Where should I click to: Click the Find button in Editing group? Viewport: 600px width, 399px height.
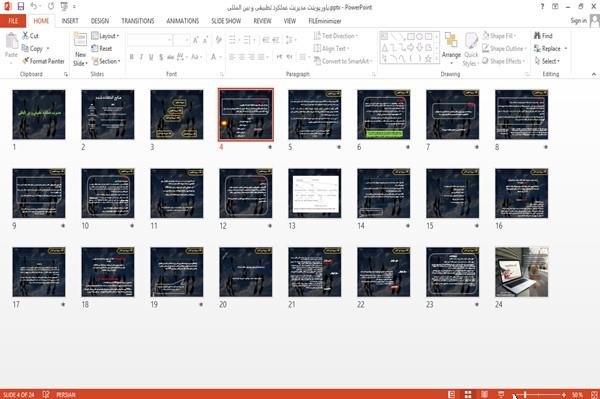pyautogui.click(x=543, y=36)
